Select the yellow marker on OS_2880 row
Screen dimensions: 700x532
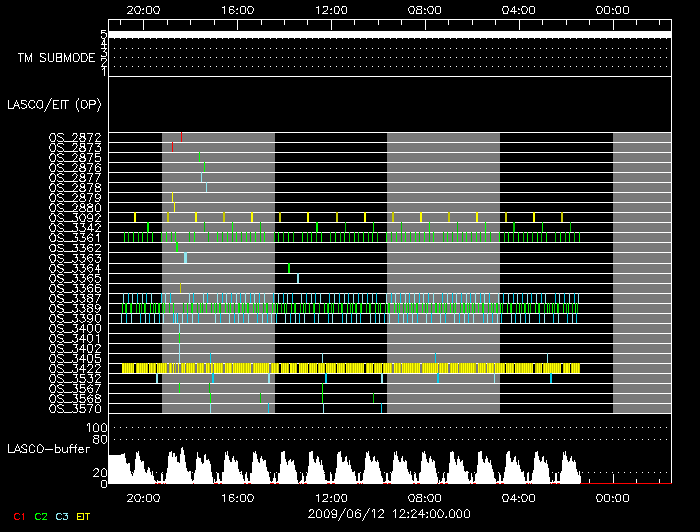click(174, 207)
